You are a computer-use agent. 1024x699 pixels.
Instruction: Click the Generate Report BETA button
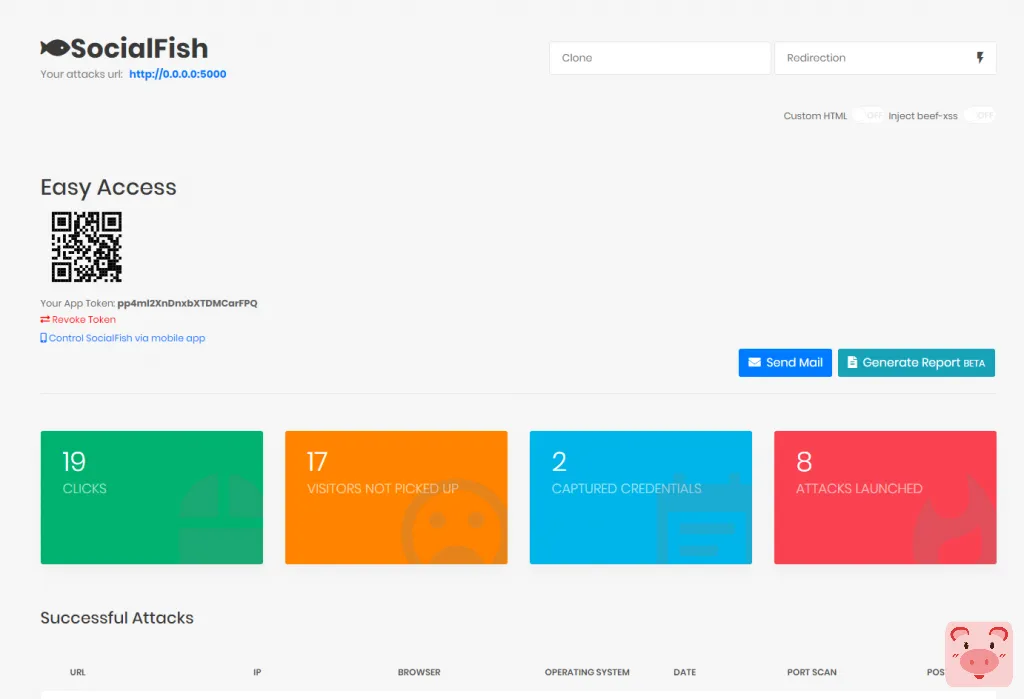coord(916,363)
